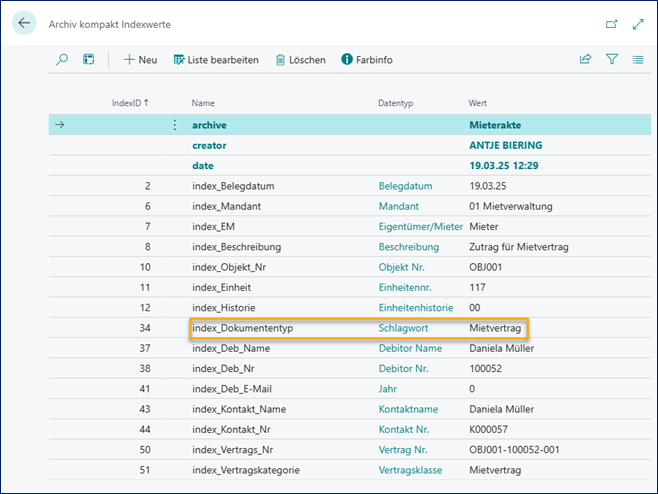
Task: Click the Neu button
Action: 140,60
